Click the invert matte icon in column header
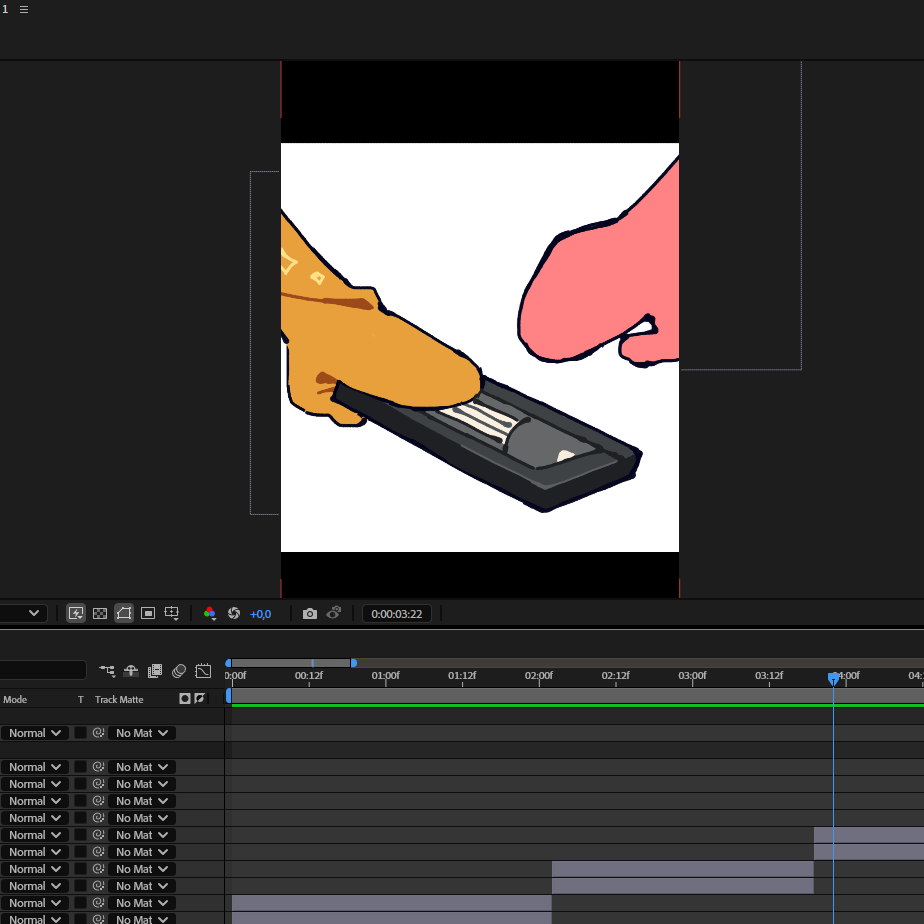The width and height of the screenshot is (924, 924). [x=200, y=699]
